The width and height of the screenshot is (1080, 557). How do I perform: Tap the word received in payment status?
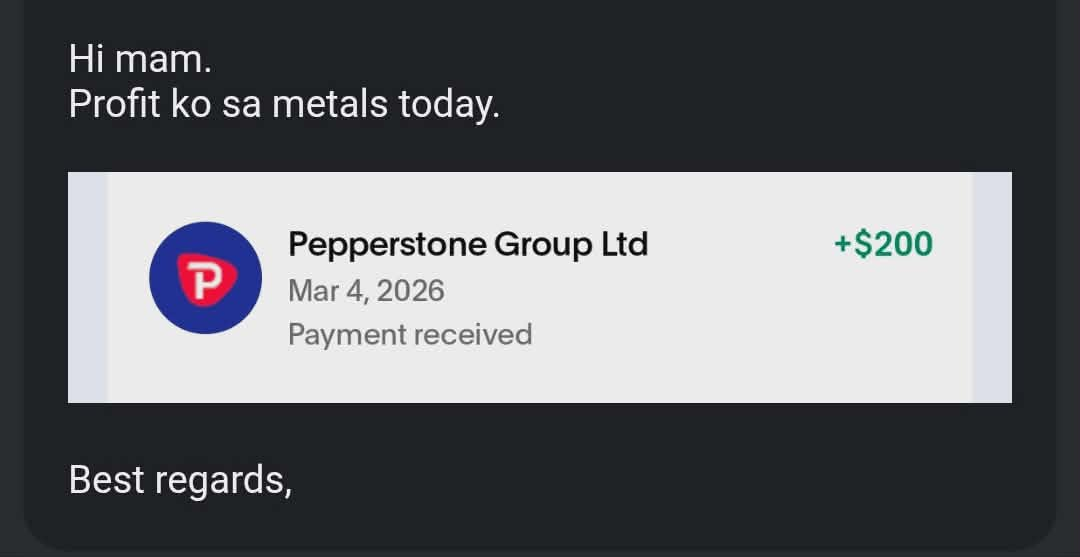tap(472, 334)
